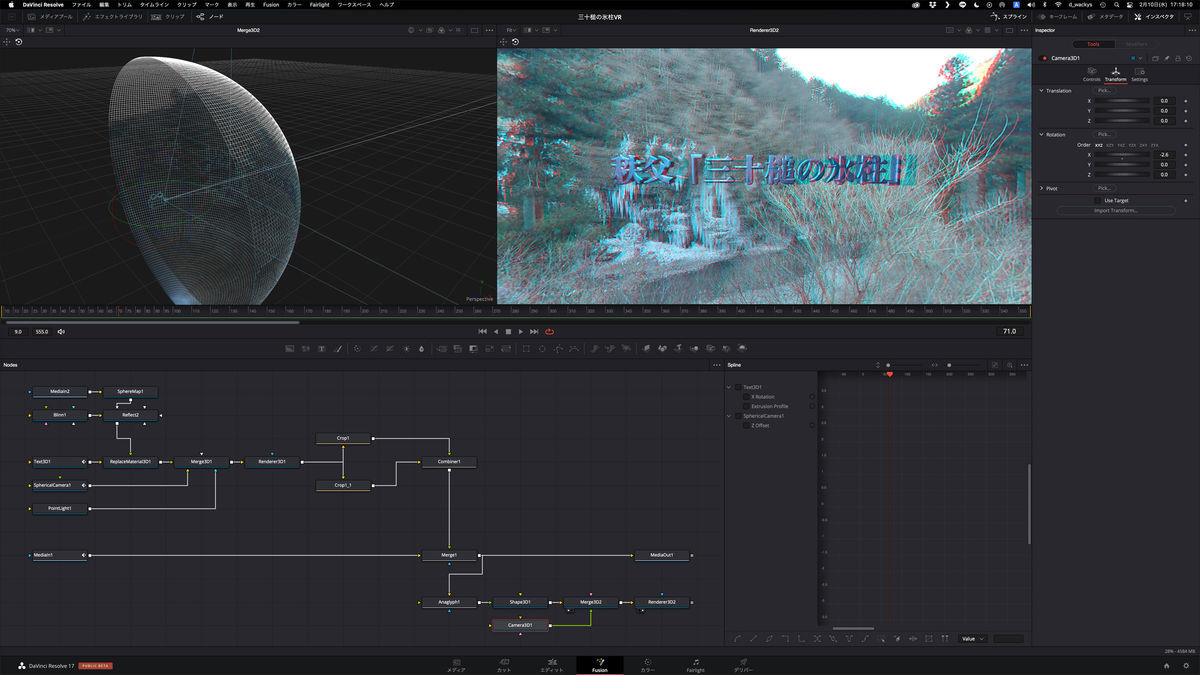Click the play reverse button
1200x675 pixels.
point(496,331)
